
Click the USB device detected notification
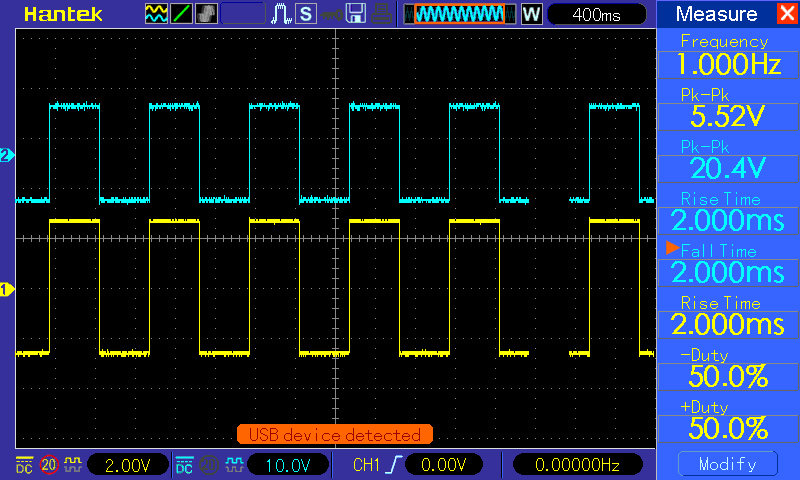pos(335,435)
